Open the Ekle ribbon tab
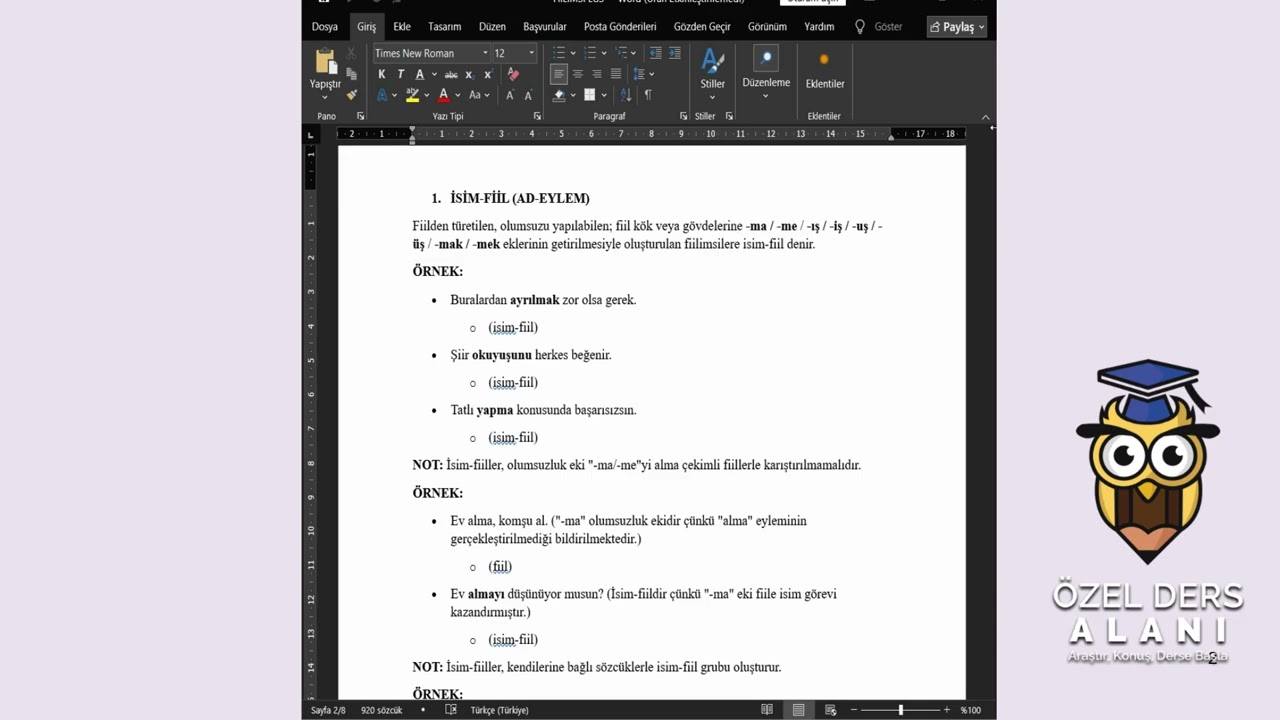1280x720 pixels. click(402, 27)
